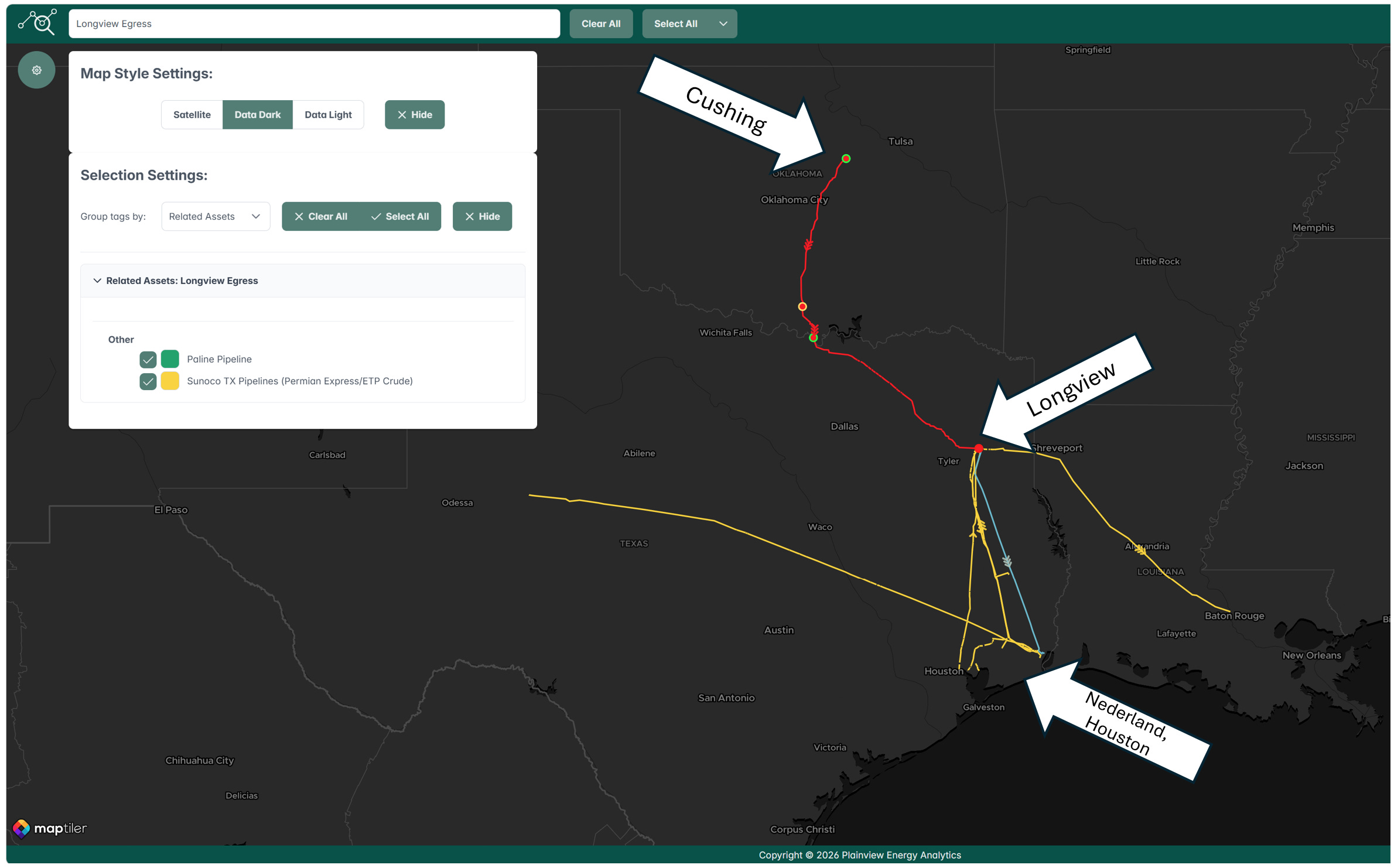The width and height of the screenshot is (1394, 868).
Task: Click the red Longview node on map
Action: (x=978, y=449)
